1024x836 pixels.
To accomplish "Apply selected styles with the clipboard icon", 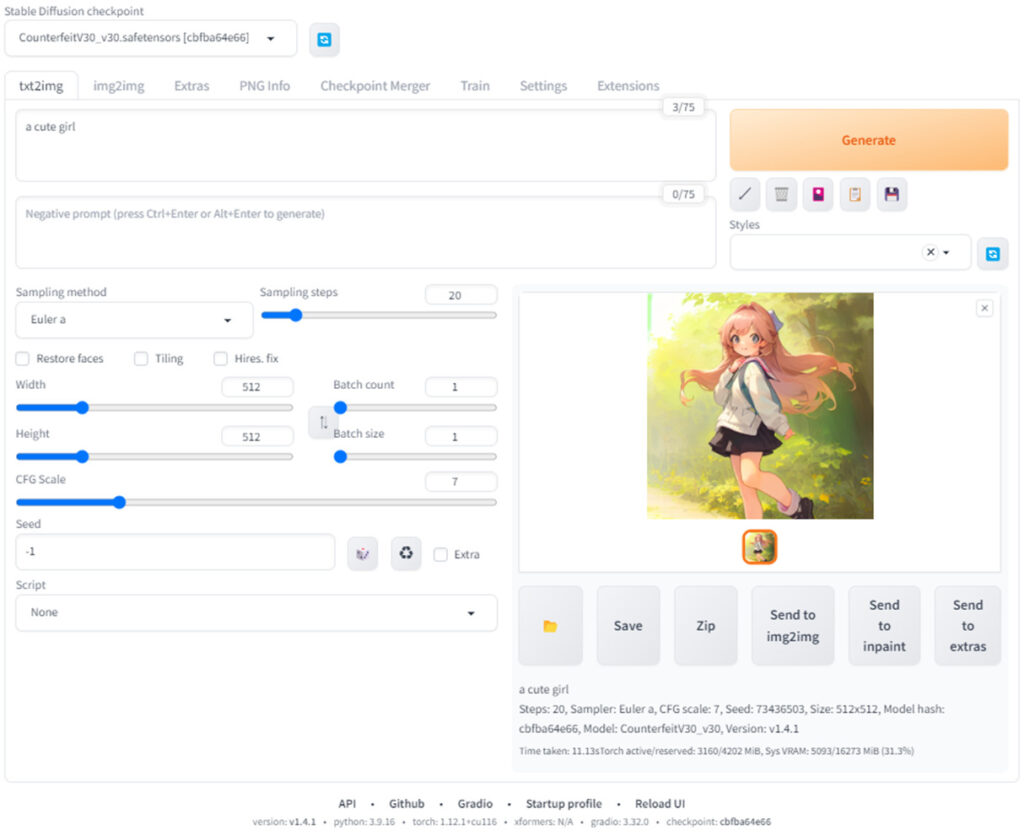I will (x=855, y=194).
